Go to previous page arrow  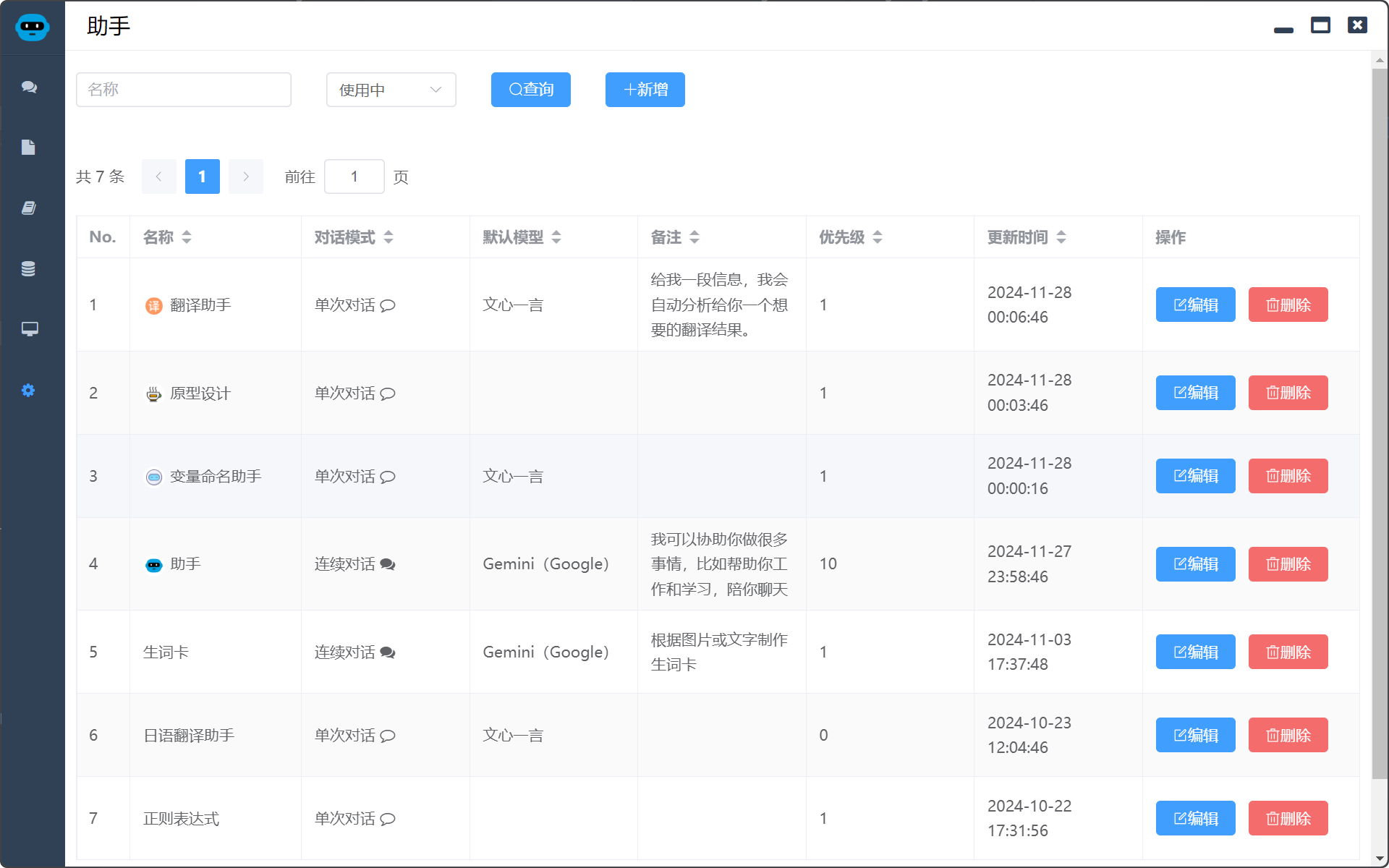click(x=159, y=176)
